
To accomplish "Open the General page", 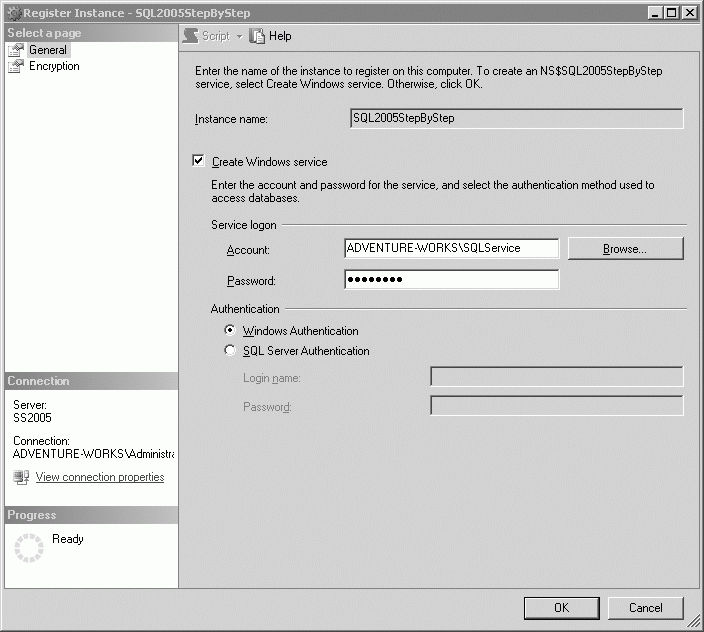I will coord(48,50).
